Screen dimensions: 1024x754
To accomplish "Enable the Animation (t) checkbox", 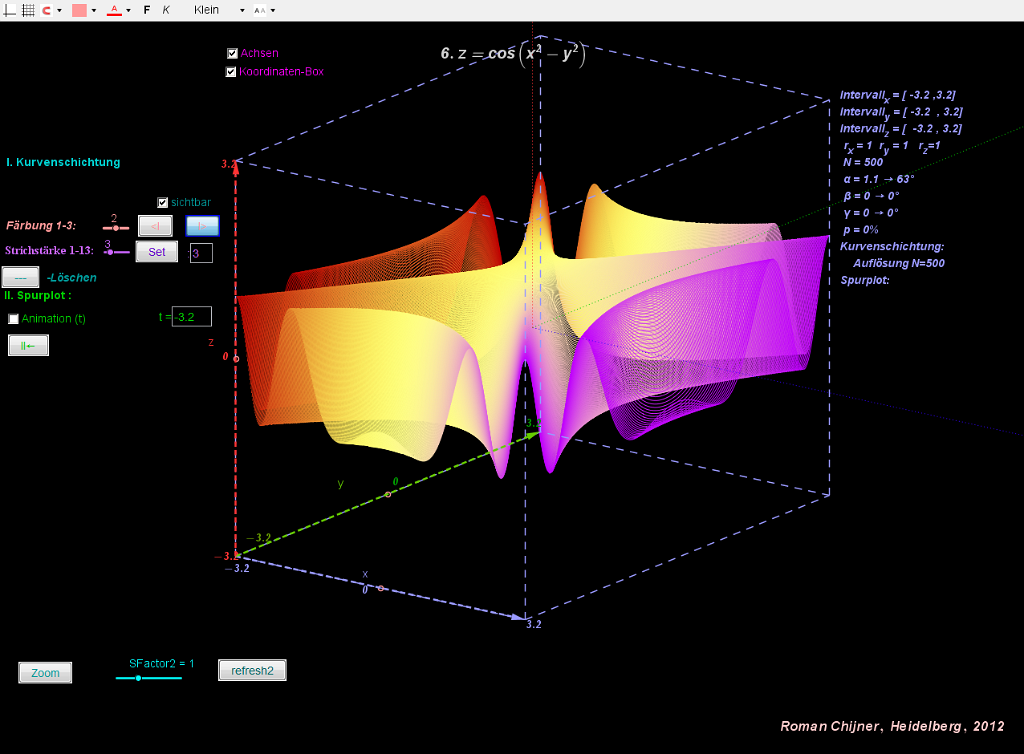I will [x=13, y=319].
